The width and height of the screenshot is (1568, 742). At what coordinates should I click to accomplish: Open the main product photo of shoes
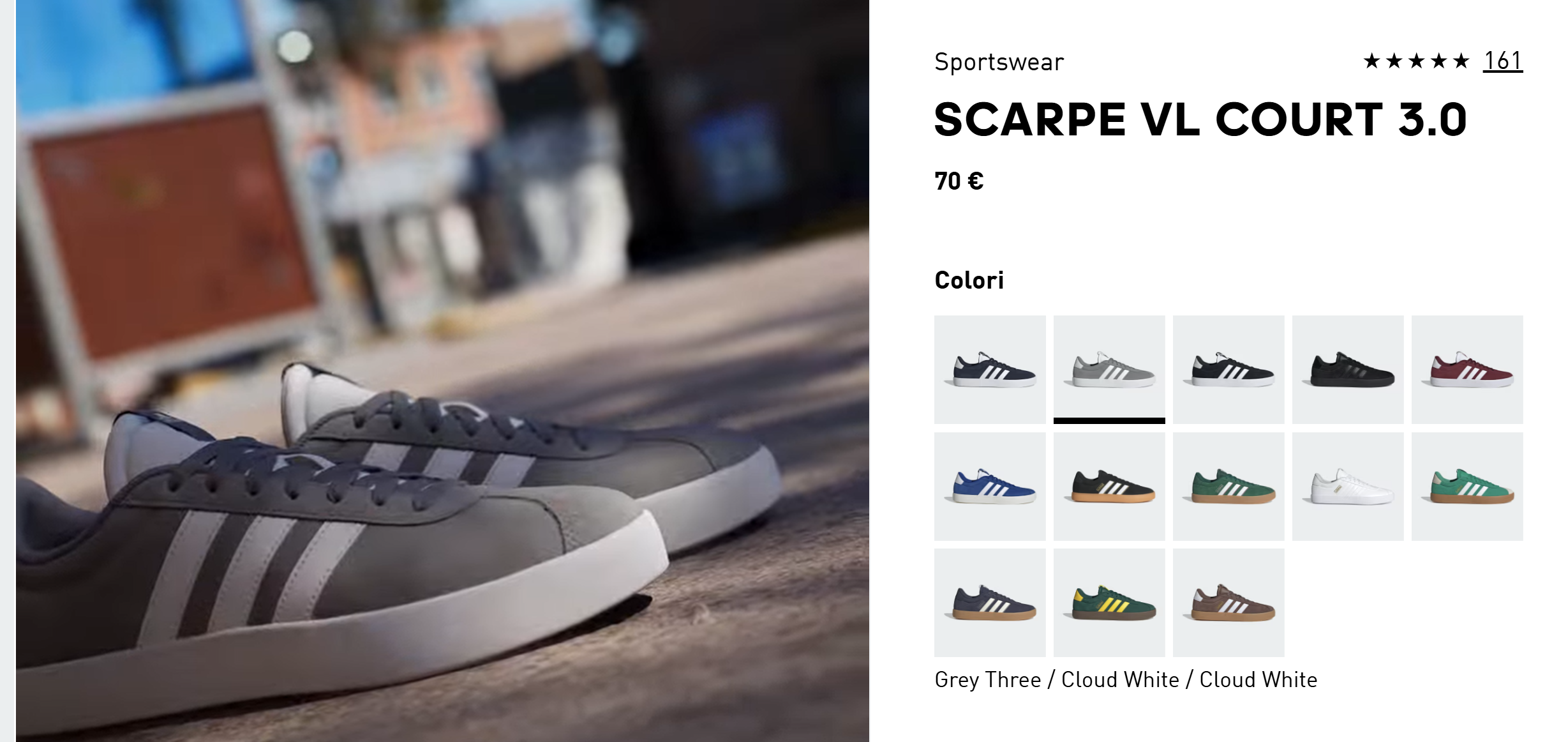pos(442,371)
